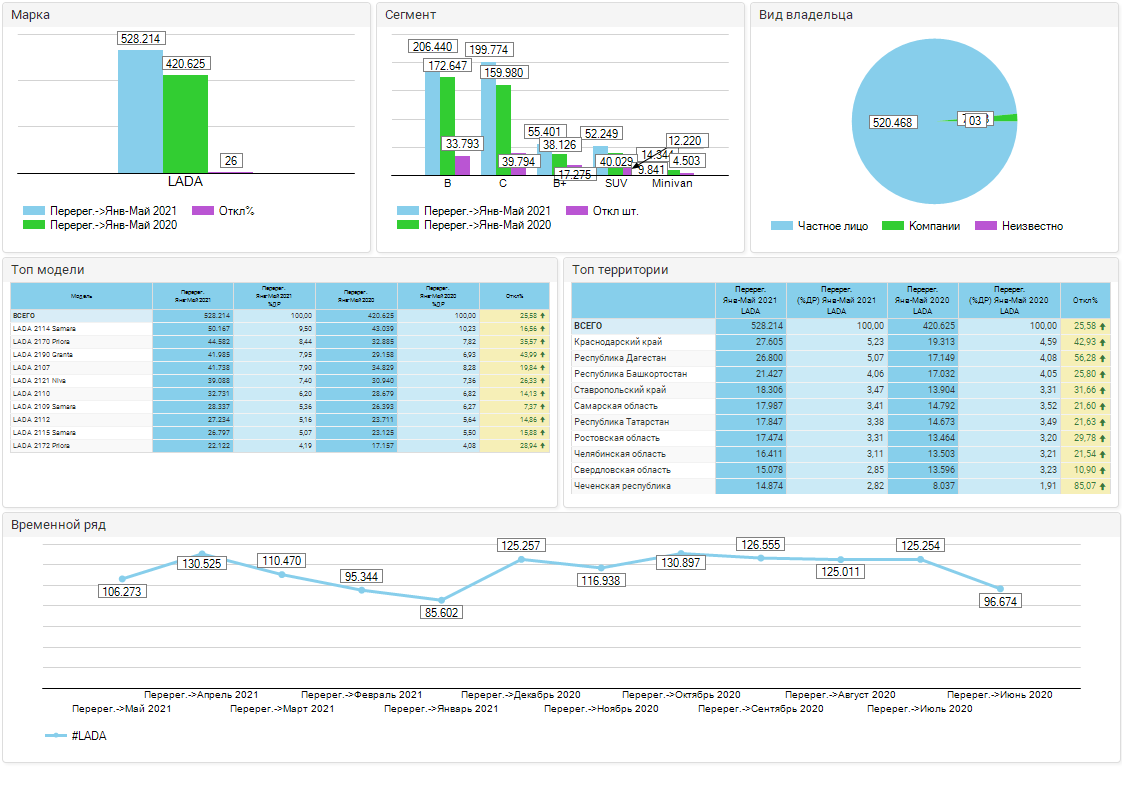
Task: Click the growth arrow for LADA 2170 Priora
Action: point(543,342)
